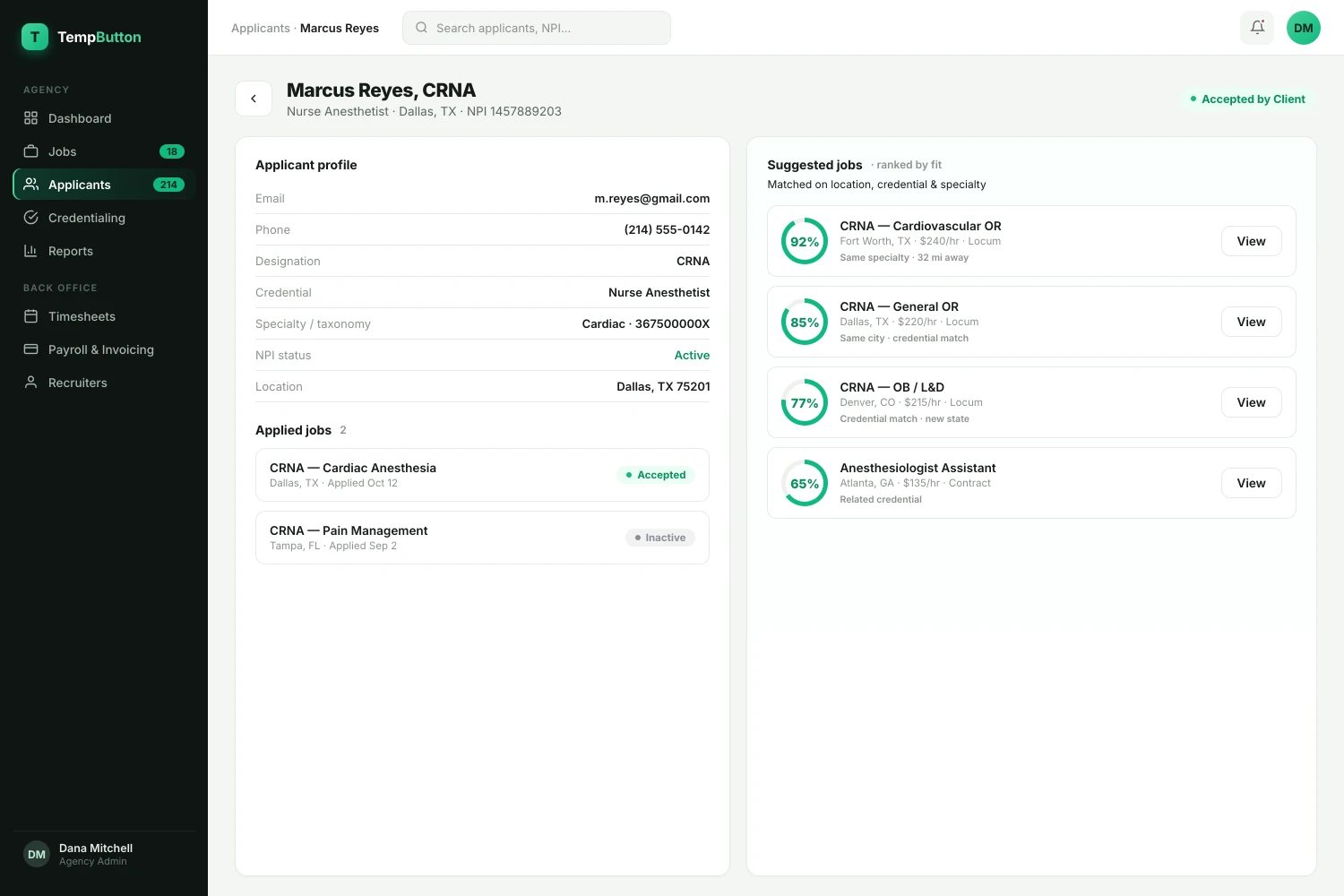View the CRNA — General OR job
The height and width of the screenshot is (896, 1344).
tap(1252, 322)
